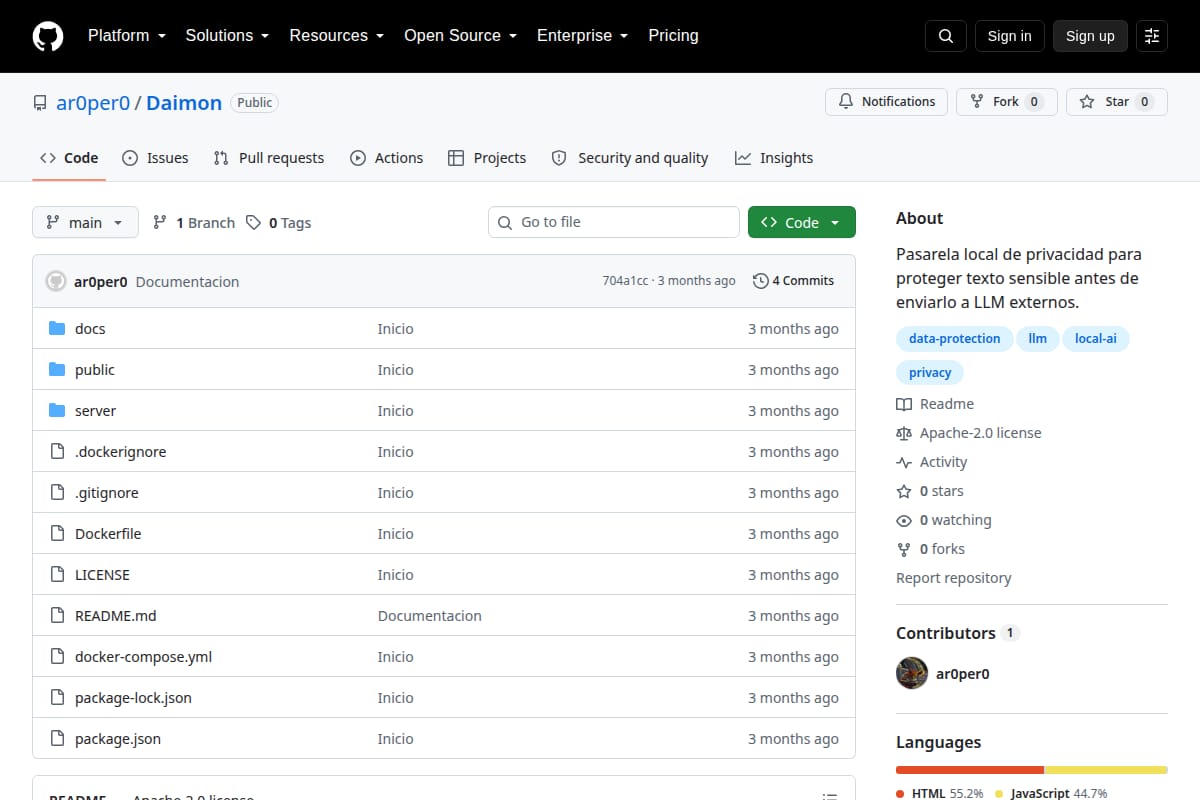The image size is (1200, 800).
Task: Open the Security and quality tab
Action: (x=630, y=158)
